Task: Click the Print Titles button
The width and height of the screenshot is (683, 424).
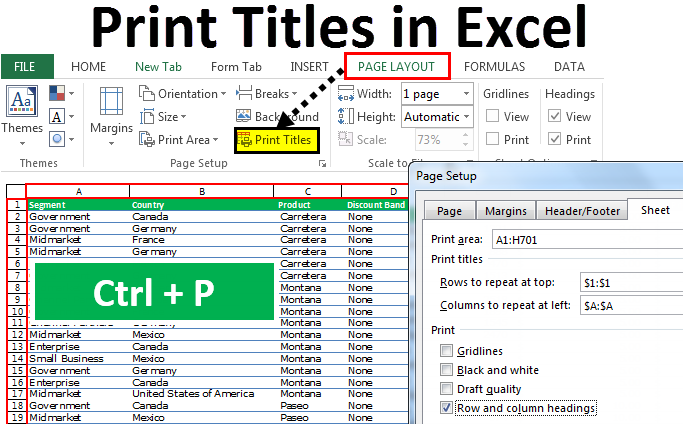Action: pos(277,140)
